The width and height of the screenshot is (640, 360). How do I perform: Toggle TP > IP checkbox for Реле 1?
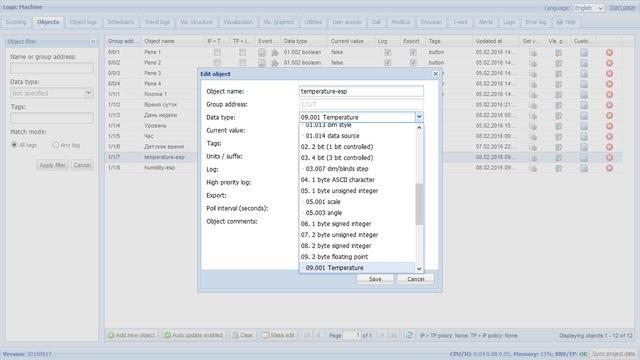(242, 52)
